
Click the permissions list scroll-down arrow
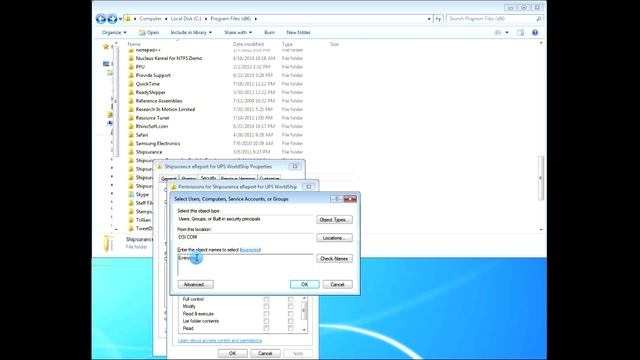click(304, 330)
